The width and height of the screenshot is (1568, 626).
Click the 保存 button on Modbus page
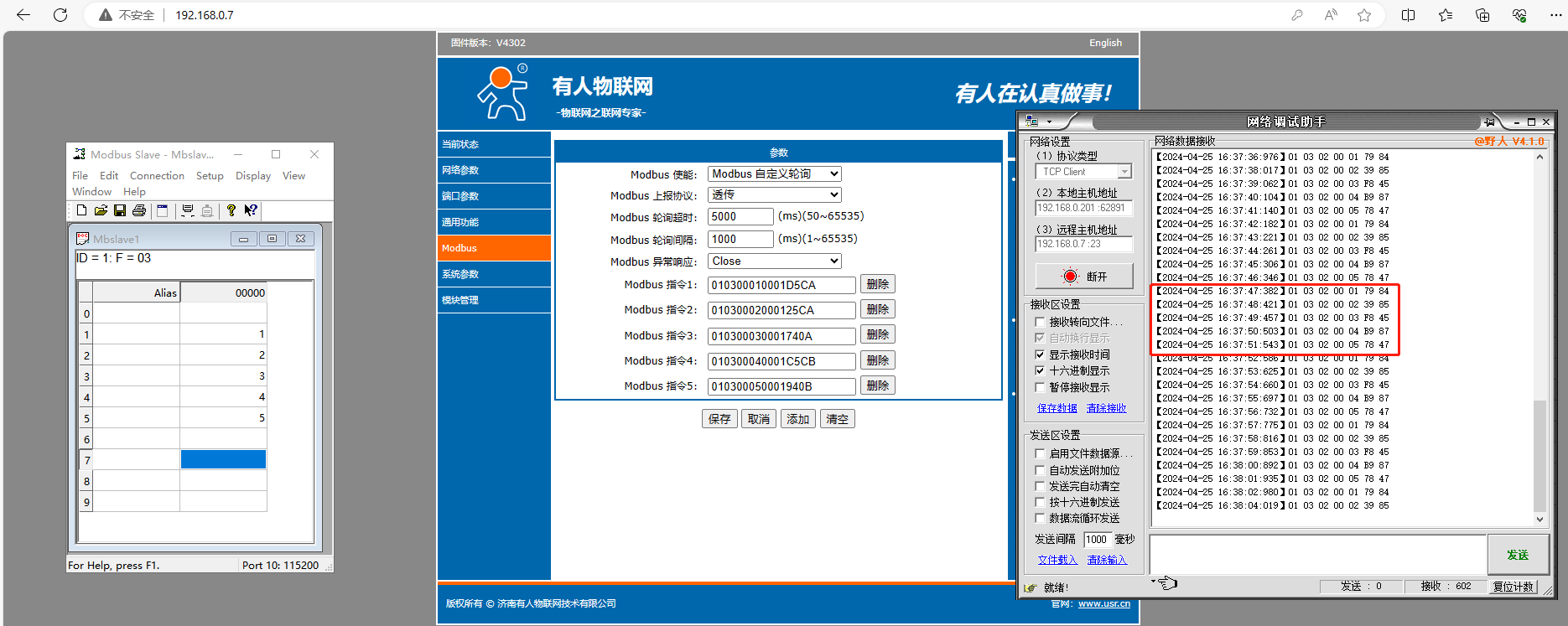tap(719, 419)
